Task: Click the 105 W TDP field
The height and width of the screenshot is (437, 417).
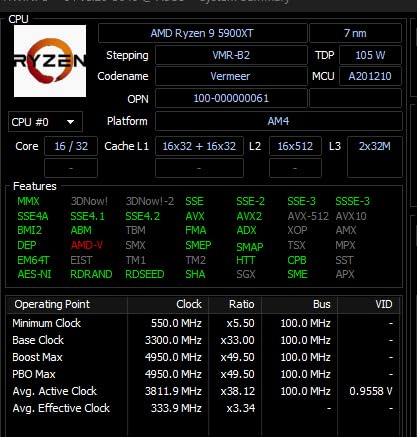Action: [x=370, y=55]
